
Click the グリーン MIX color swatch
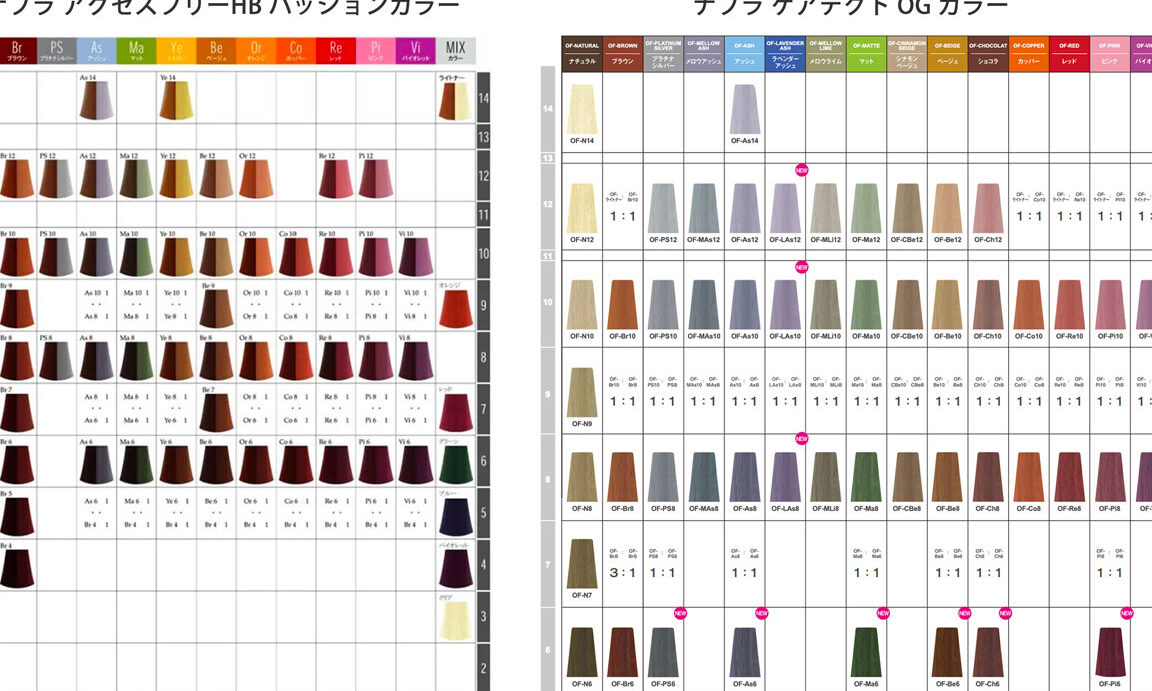(x=456, y=465)
